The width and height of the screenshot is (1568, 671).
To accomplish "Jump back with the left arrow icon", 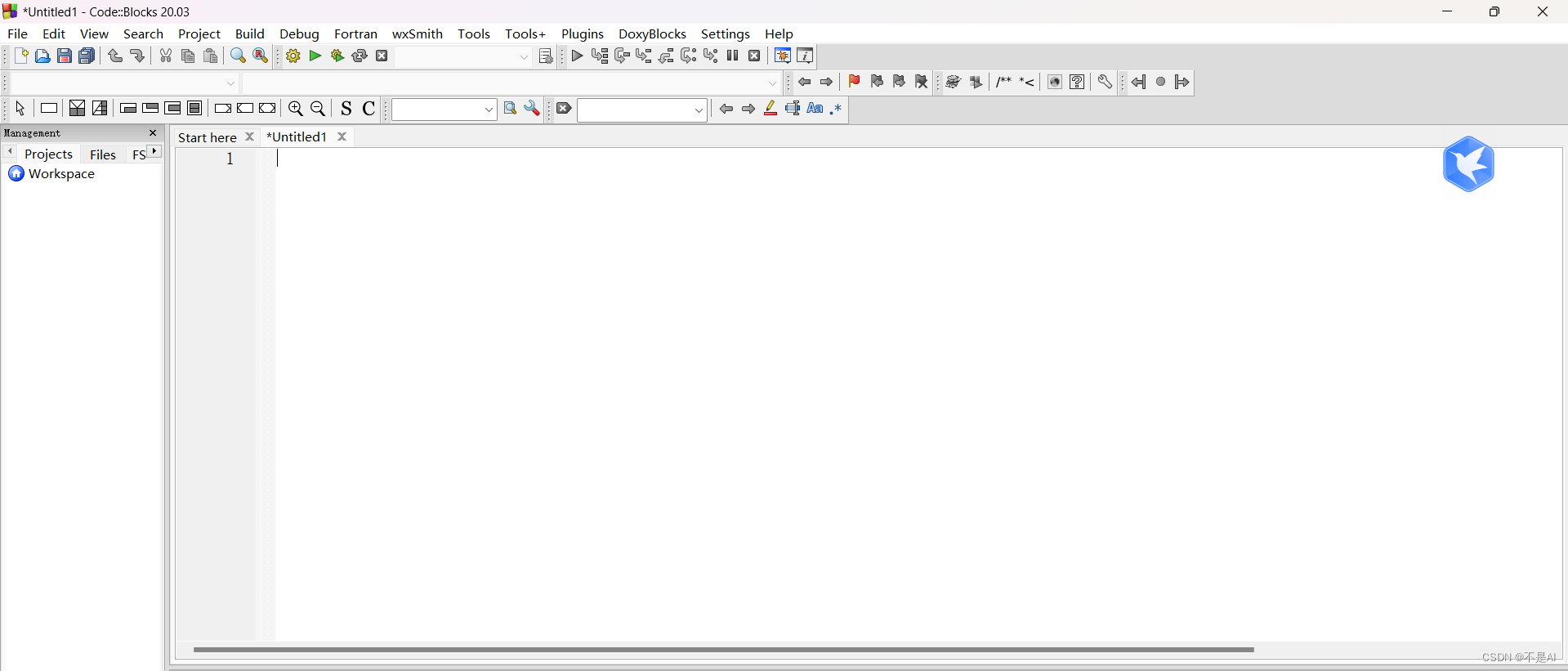I will pos(805,83).
